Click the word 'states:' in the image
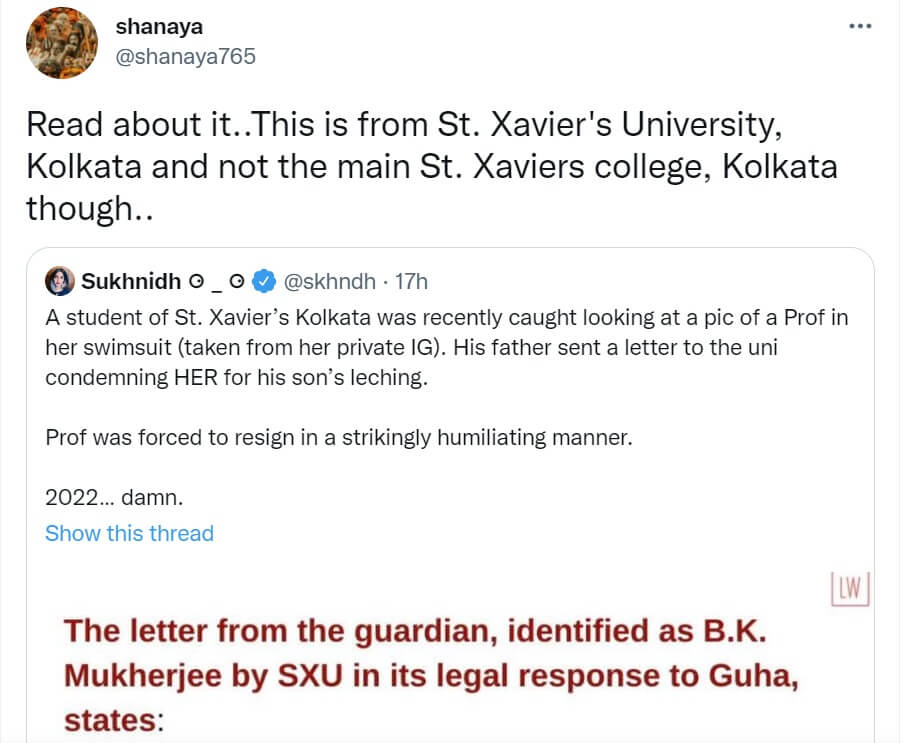This screenshot has height=743, width=903. point(113,720)
